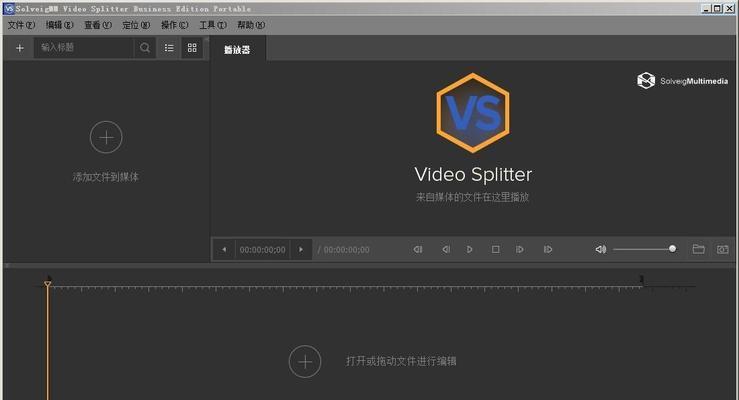Stop playback with the square button
739x400 pixels.
click(x=495, y=249)
